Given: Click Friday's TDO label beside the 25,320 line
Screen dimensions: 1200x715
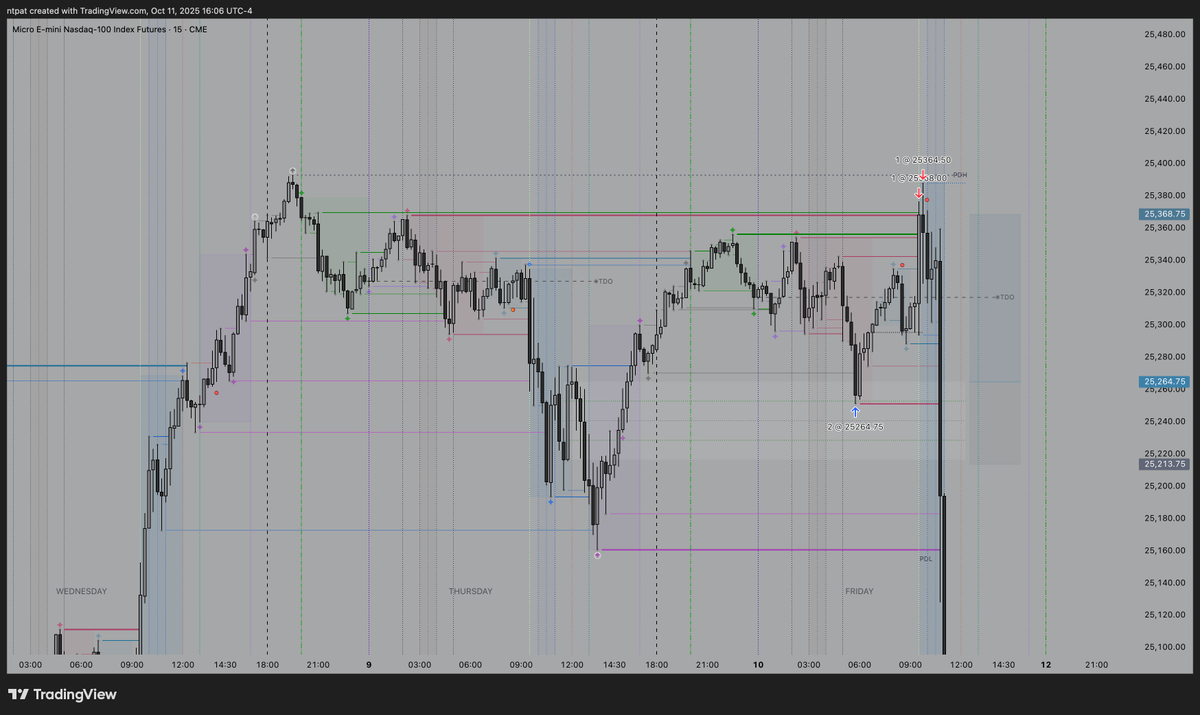Looking at the screenshot, I should (x=1005, y=297).
